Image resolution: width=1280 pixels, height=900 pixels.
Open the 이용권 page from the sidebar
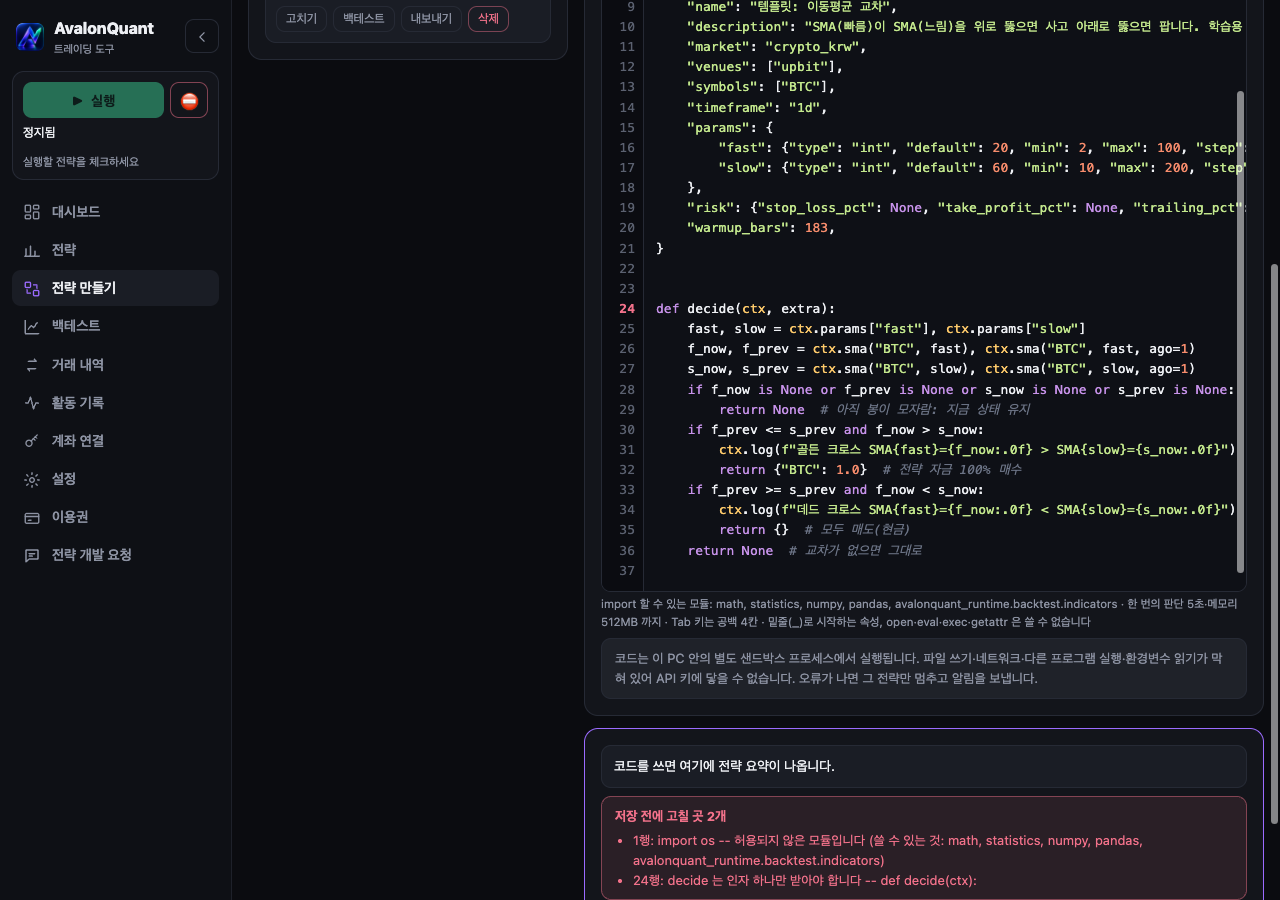click(115, 517)
